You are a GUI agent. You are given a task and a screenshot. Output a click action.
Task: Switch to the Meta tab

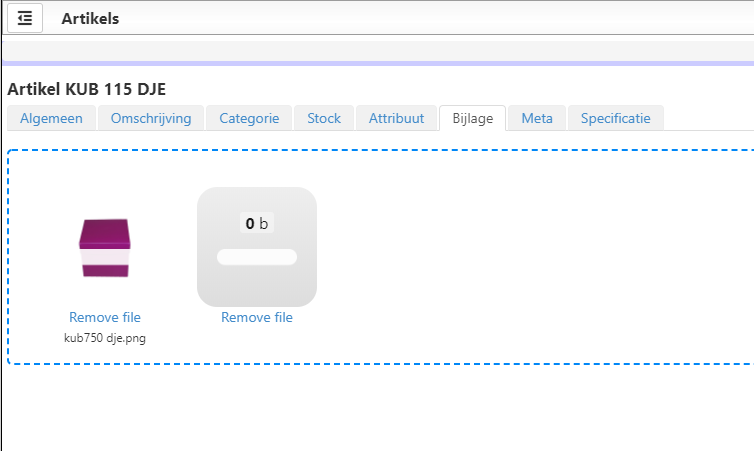pyautogui.click(x=537, y=118)
